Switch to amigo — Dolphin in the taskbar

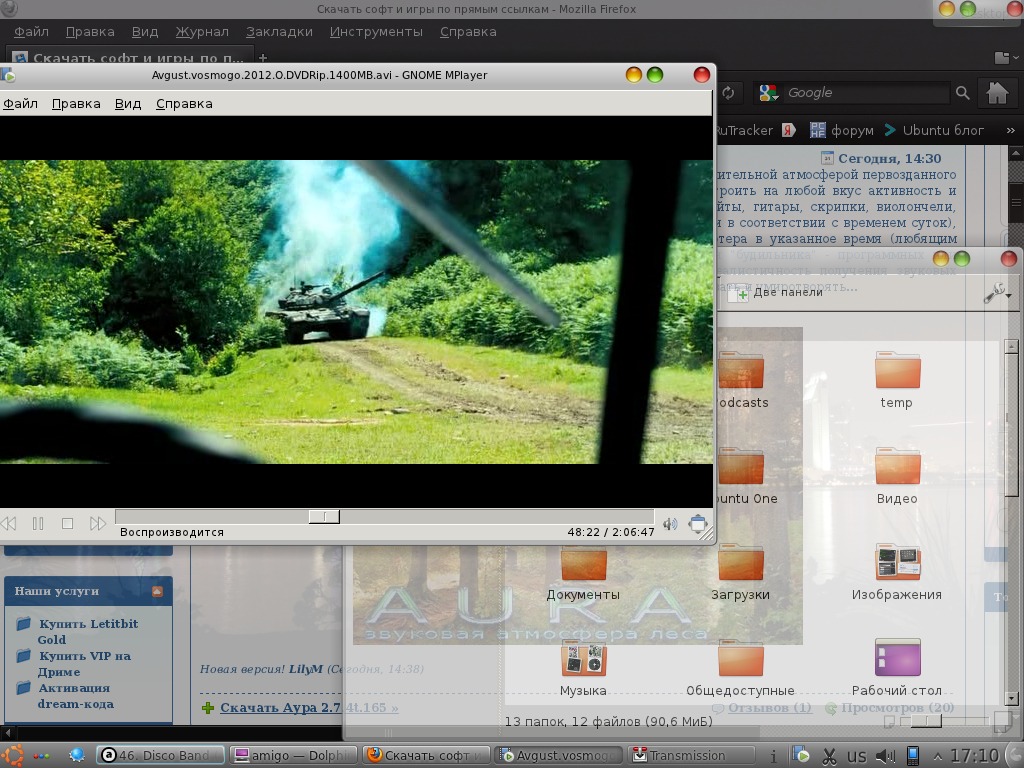click(x=295, y=756)
